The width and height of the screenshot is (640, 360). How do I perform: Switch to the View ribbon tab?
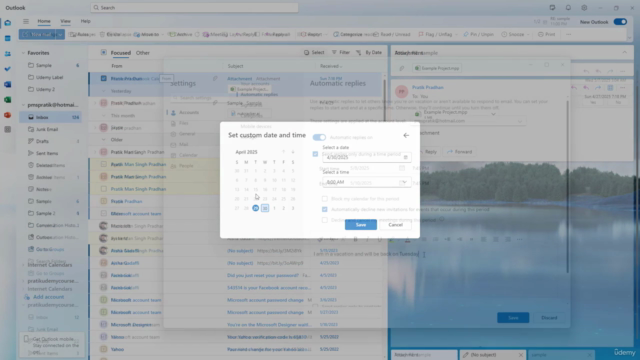pyautogui.click(x=65, y=21)
